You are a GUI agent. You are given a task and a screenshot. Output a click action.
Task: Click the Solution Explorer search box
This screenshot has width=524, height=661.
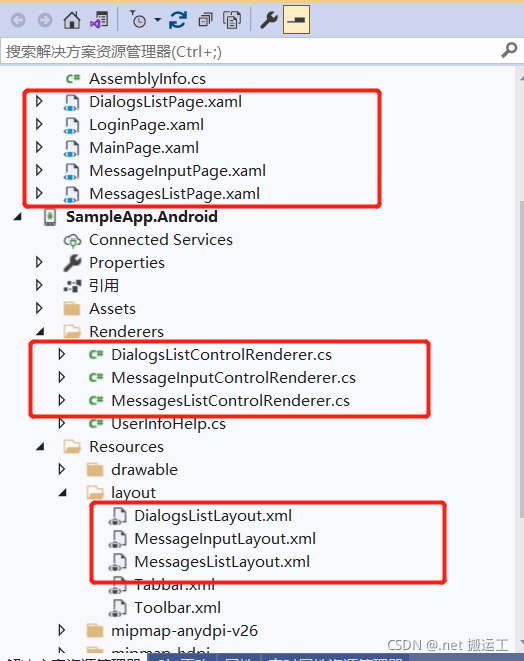click(x=253, y=51)
